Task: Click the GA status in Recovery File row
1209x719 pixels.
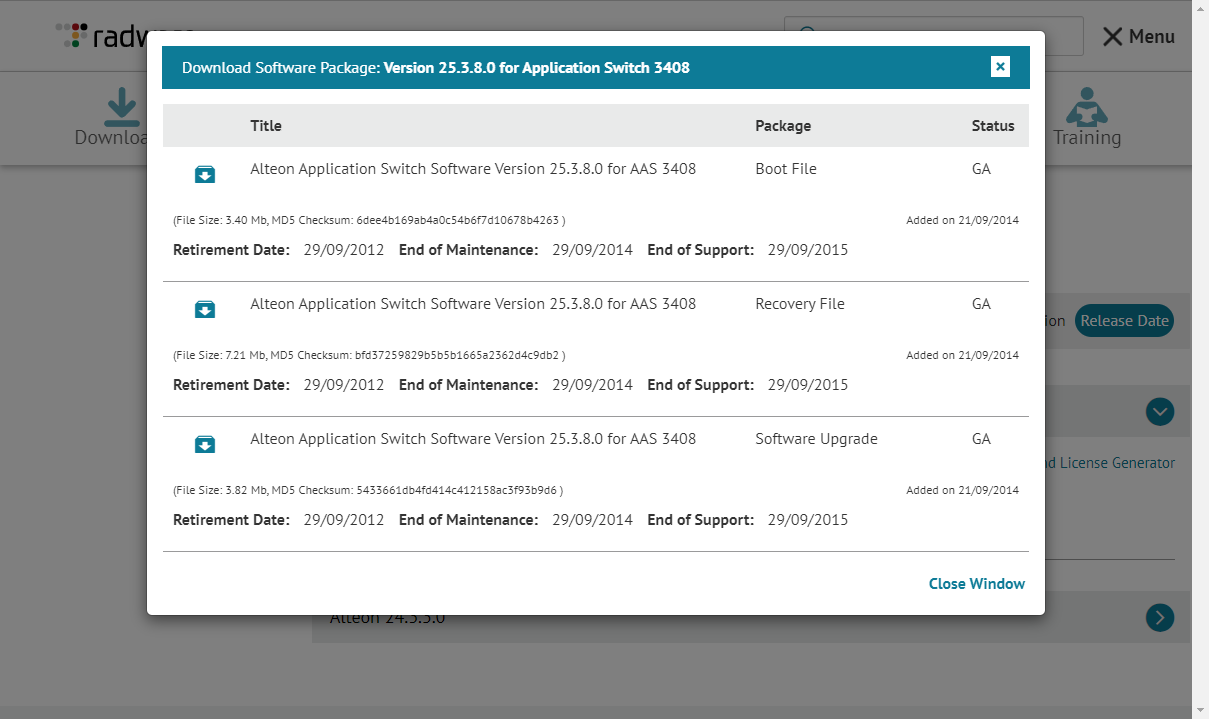Action: (981, 304)
